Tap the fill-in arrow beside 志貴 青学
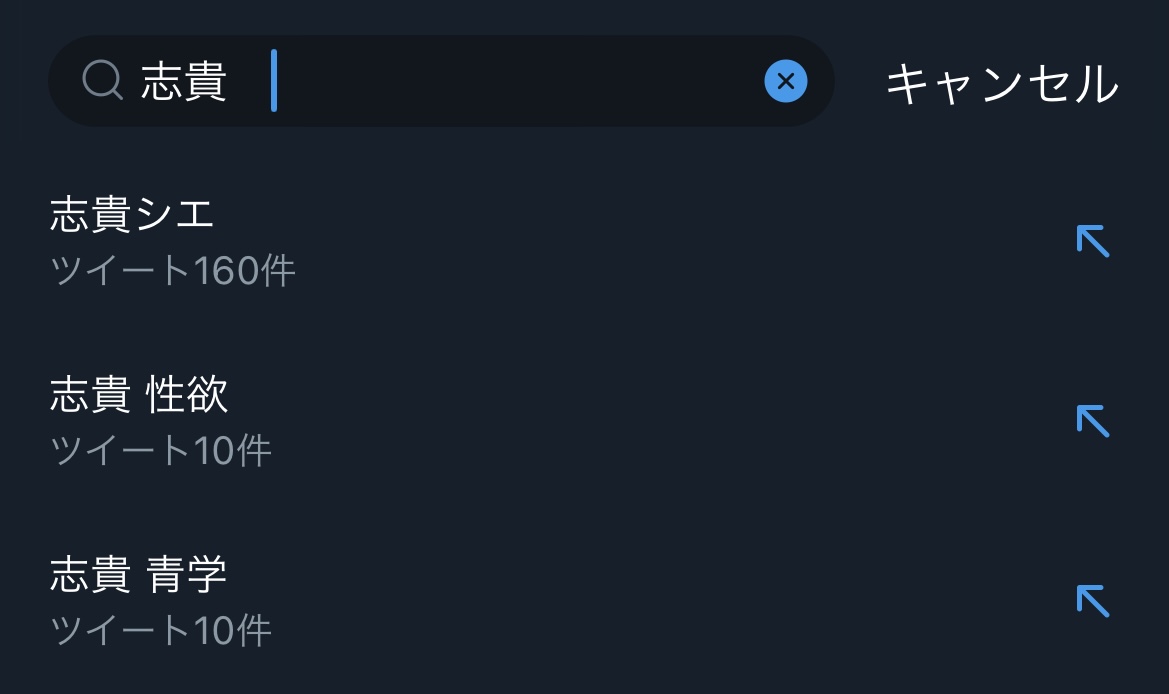The height and width of the screenshot is (694, 1169). pyautogui.click(x=1092, y=601)
